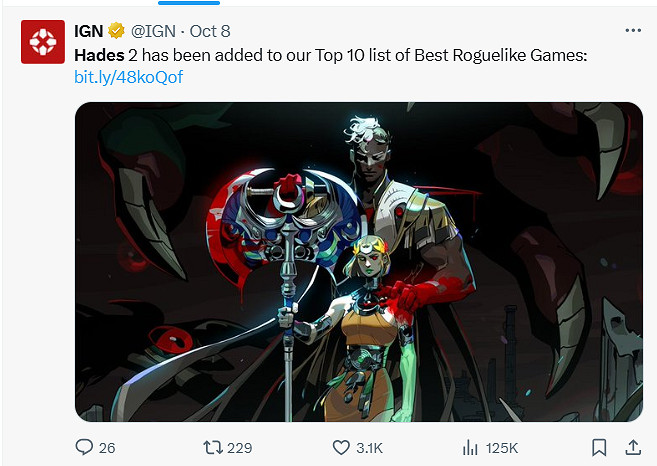Click the 229 reposts count
Viewport: 657px width, 466px height.
point(240,448)
